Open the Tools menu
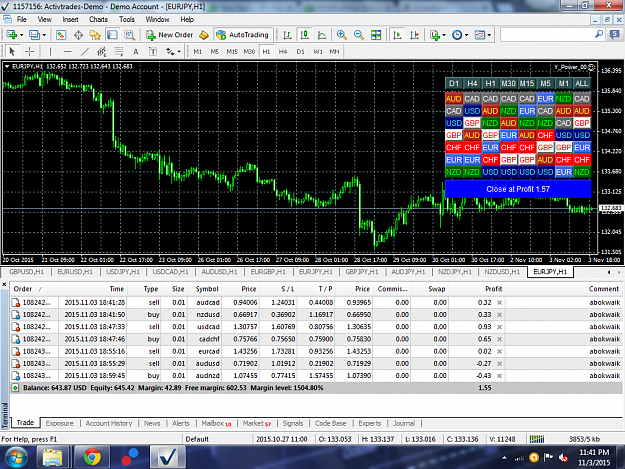Screen dimensions: 625x469 click(x=126, y=19)
